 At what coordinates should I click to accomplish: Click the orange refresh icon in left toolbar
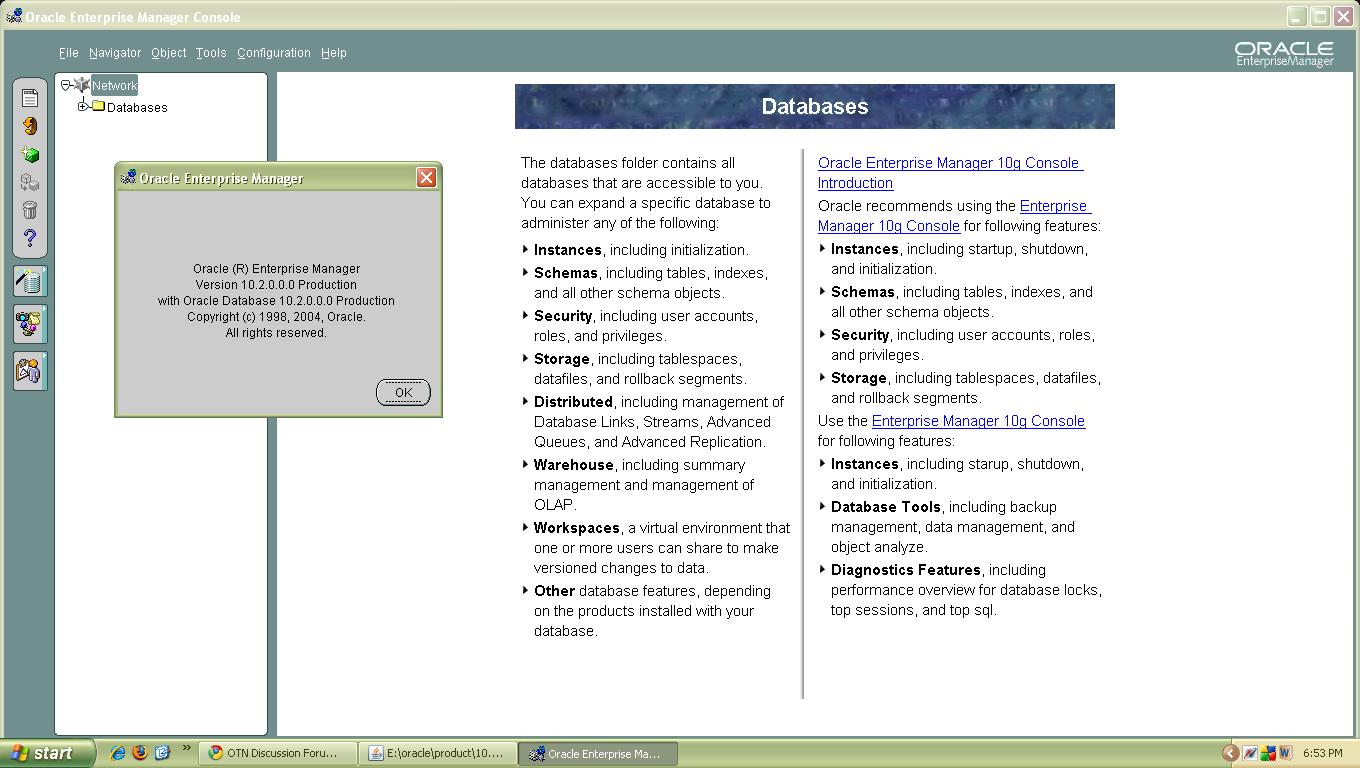tap(30, 126)
